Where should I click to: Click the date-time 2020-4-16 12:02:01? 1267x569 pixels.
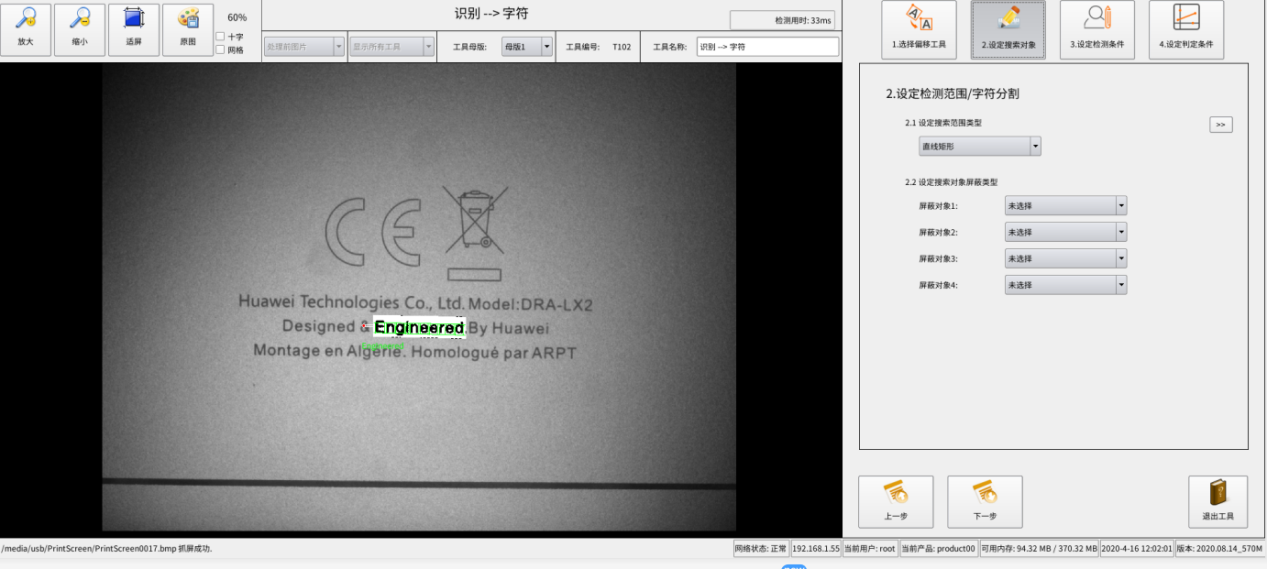tap(1136, 549)
